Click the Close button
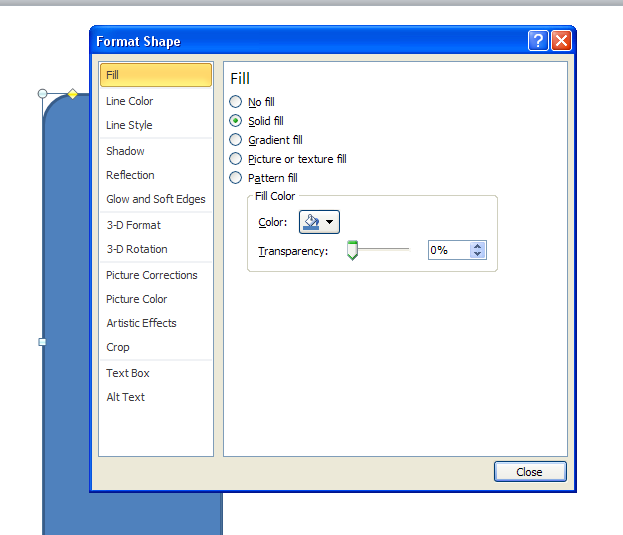Image resolution: width=623 pixels, height=535 pixels. pyautogui.click(x=529, y=472)
